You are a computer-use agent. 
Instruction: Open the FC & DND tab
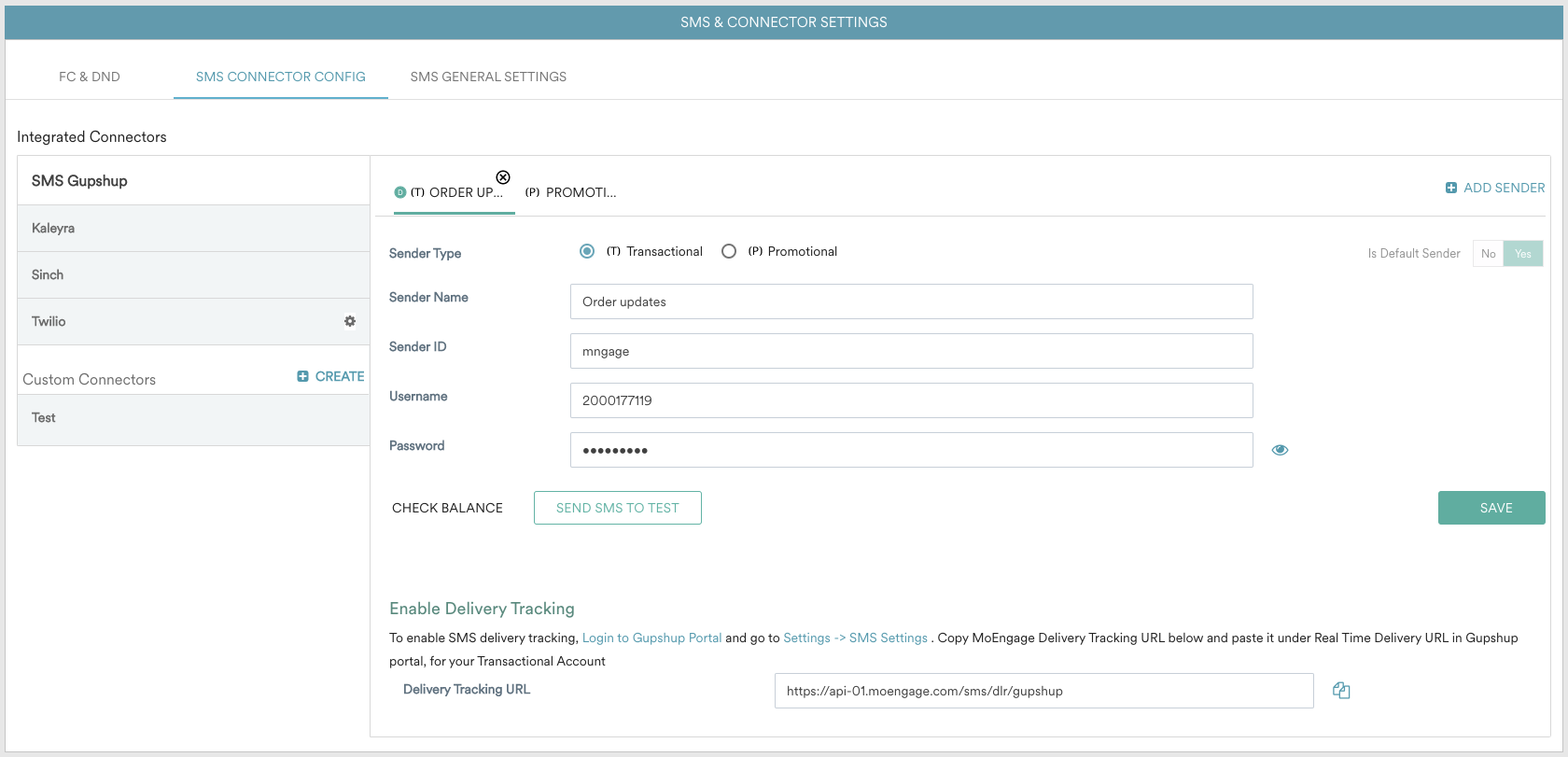pyautogui.click(x=90, y=77)
